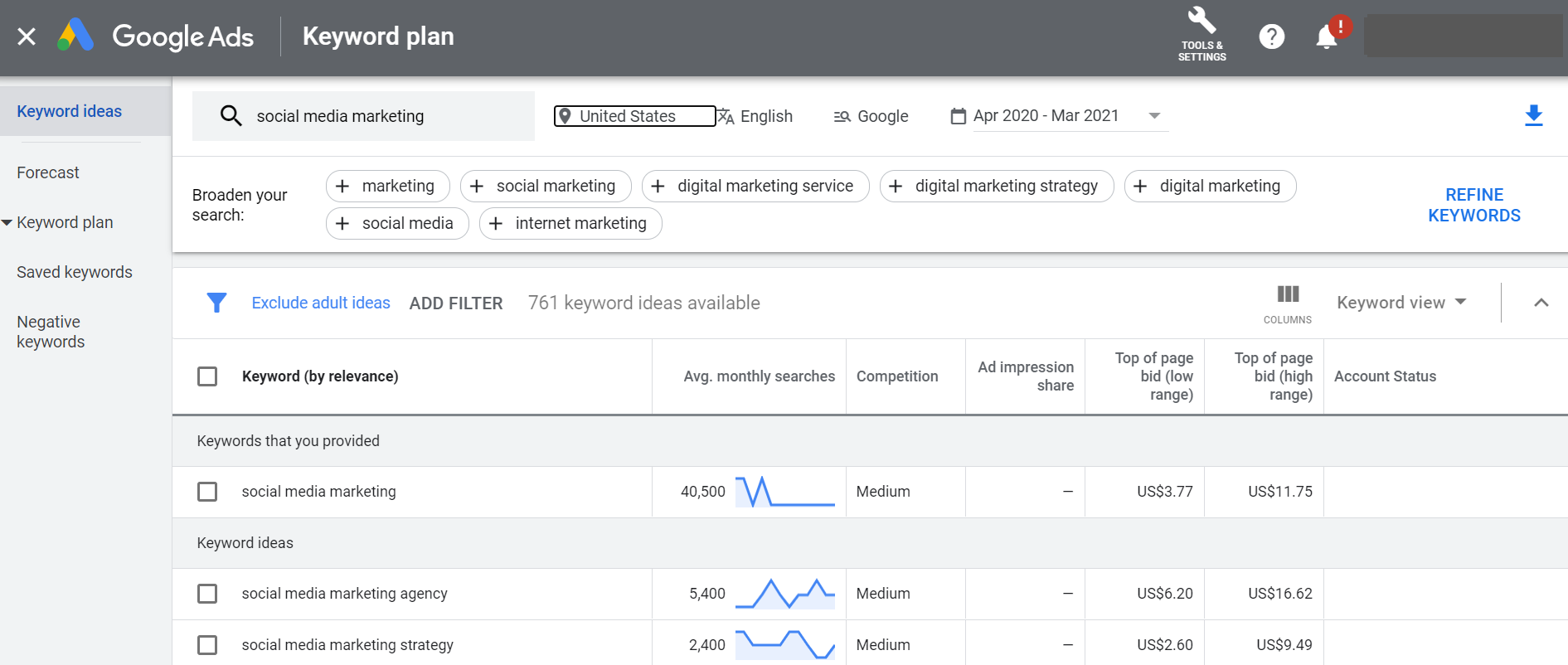Click '761 keyword ideas available' text
Image resolution: width=1568 pixels, height=665 pixels.
pyautogui.click(x=644, y=303)
